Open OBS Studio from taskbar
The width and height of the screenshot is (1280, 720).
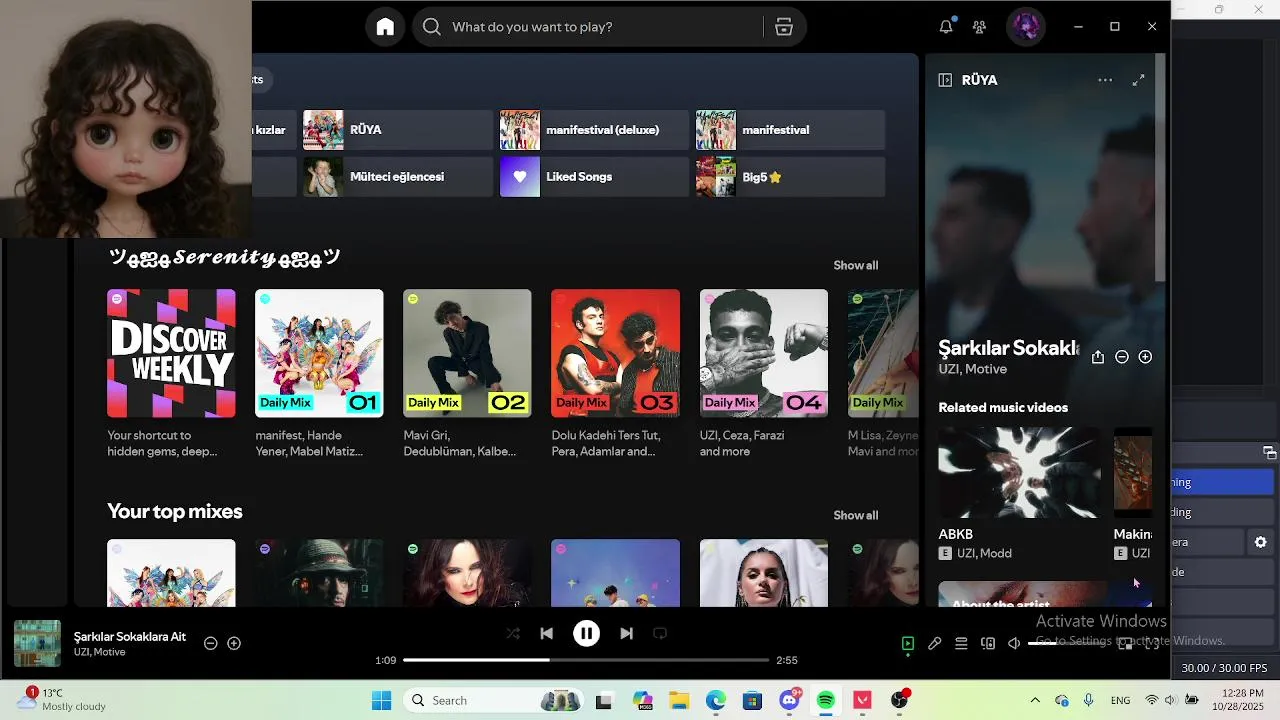point(899,701)
